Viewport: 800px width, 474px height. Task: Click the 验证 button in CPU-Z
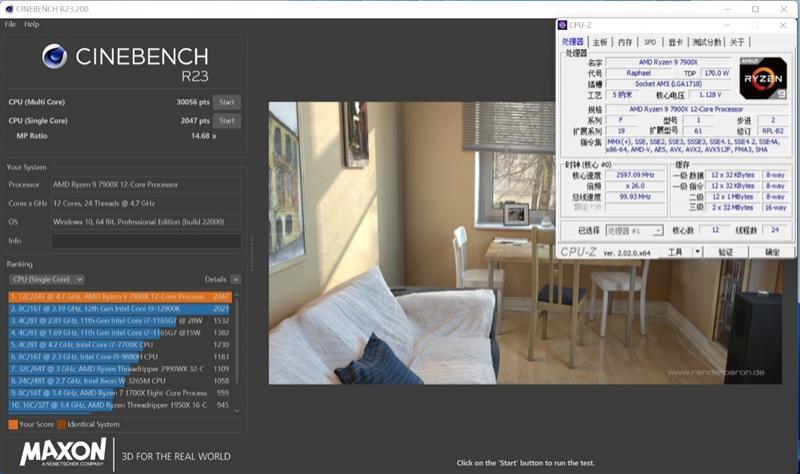726,252
